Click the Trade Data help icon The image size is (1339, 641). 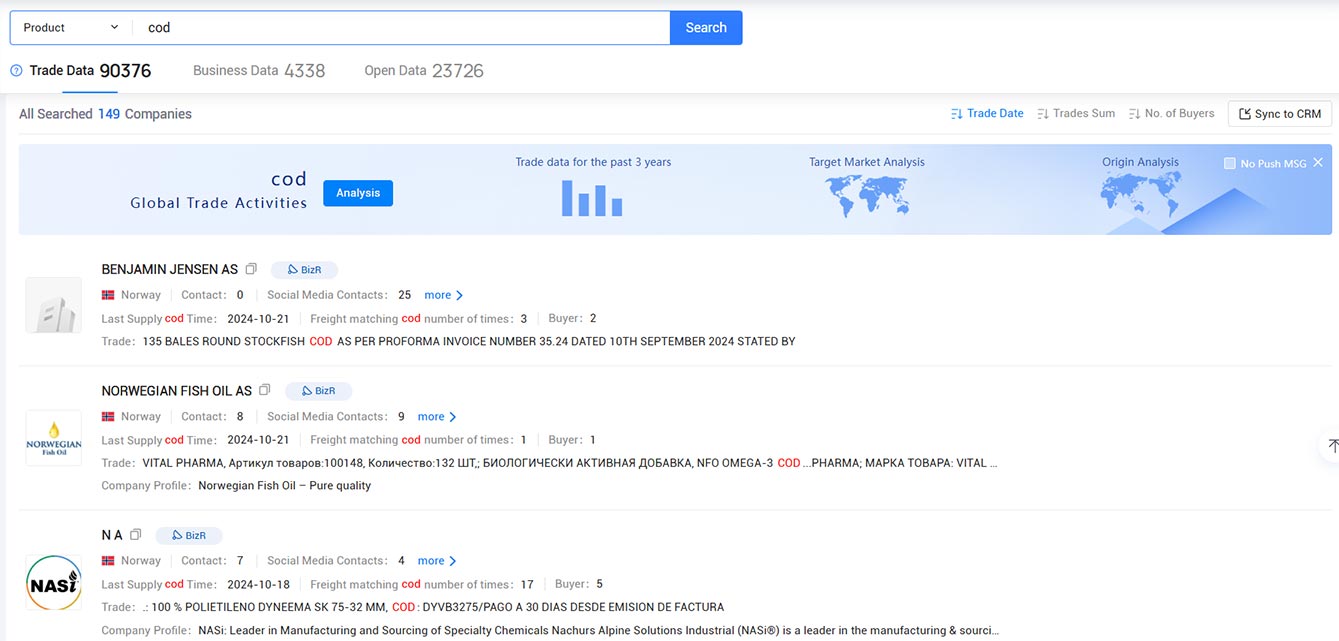click(x=16, y=71)
